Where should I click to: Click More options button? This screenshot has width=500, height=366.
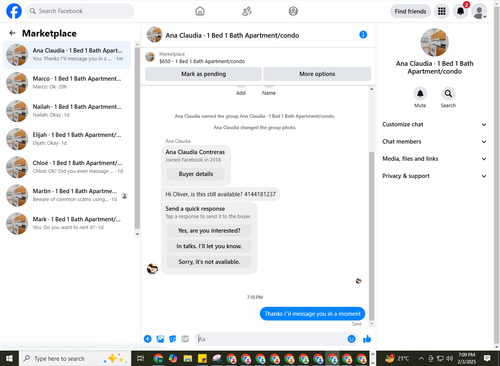pos(317,74)
